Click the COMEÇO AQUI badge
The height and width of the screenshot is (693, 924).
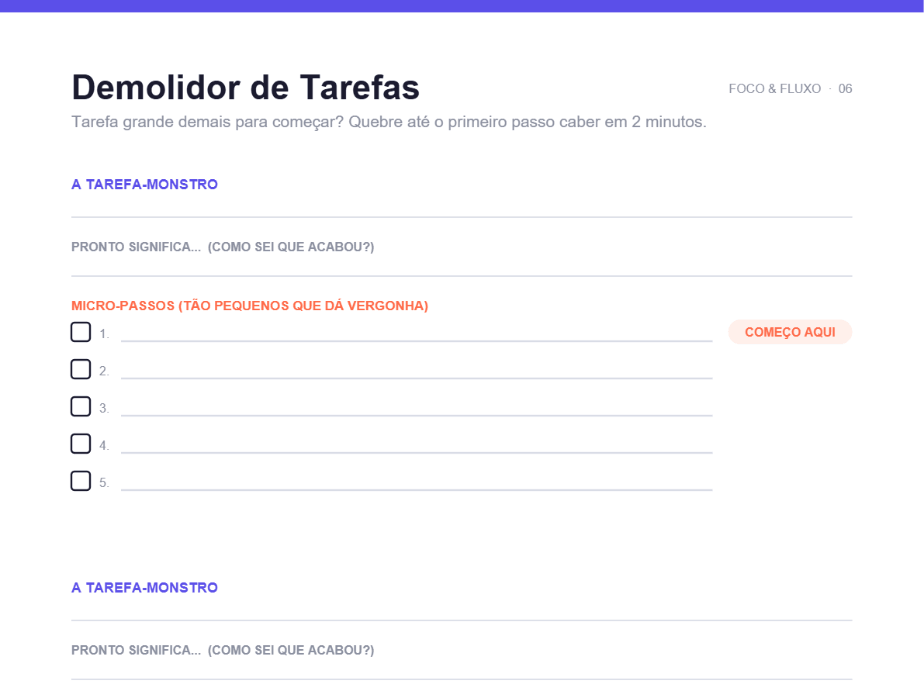790,332
